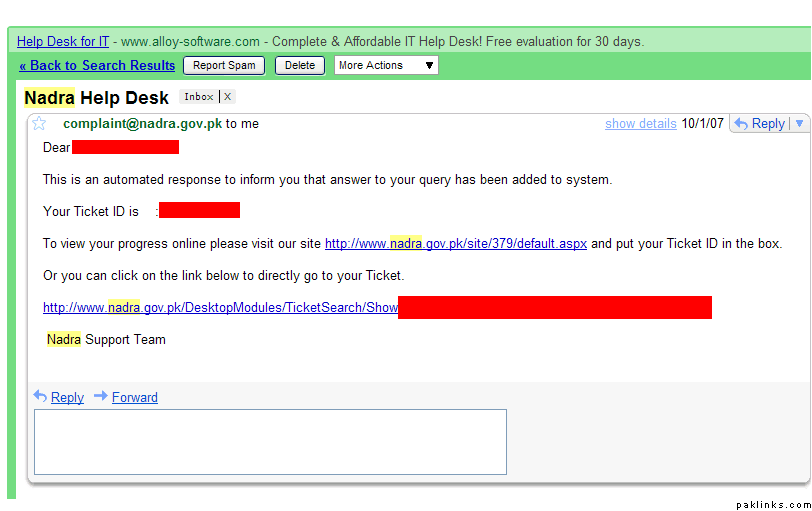
Task: Click the Report Spam button
Action: [x=224, y=66]
